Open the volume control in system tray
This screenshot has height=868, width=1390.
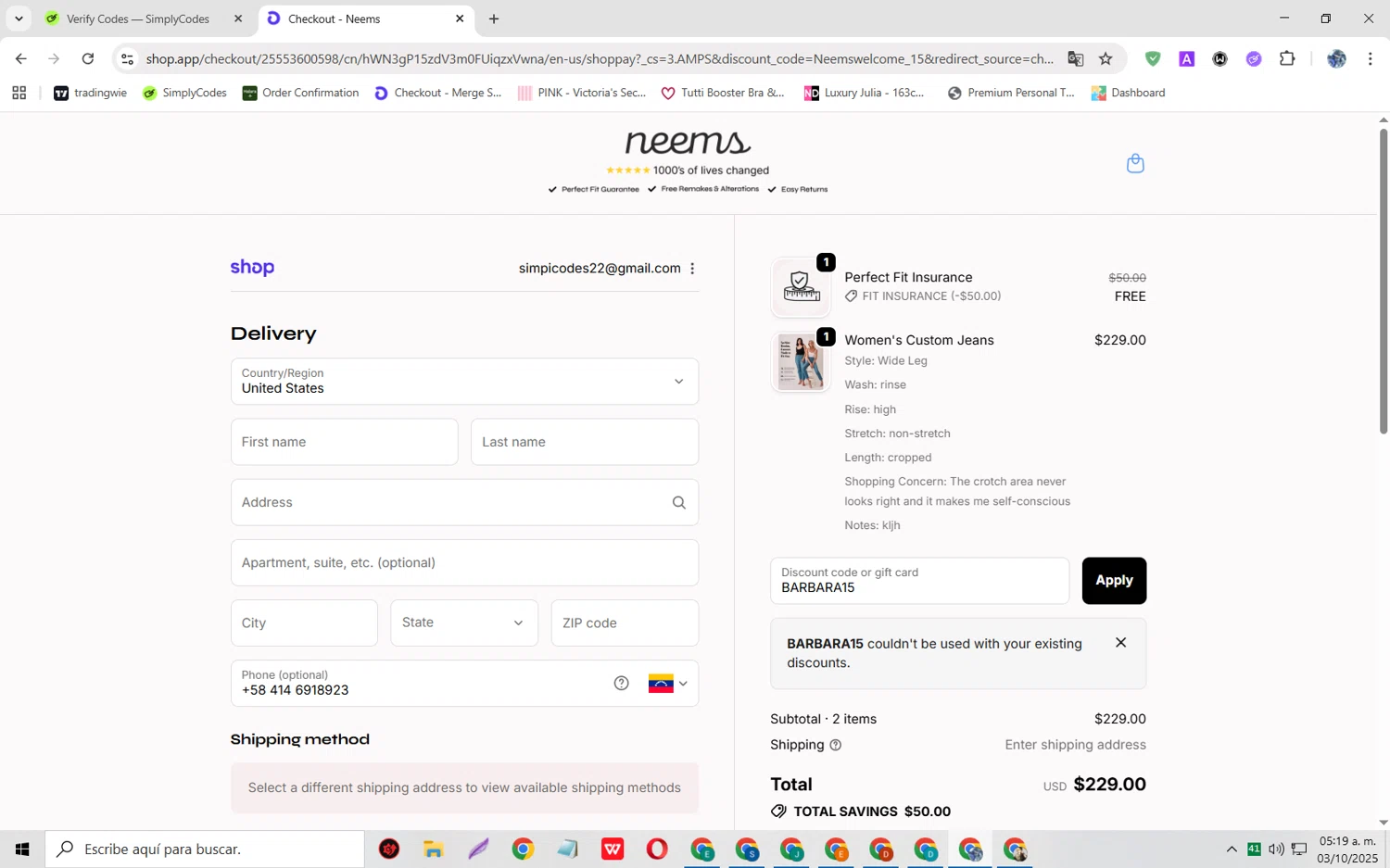tap(1276, 849)
